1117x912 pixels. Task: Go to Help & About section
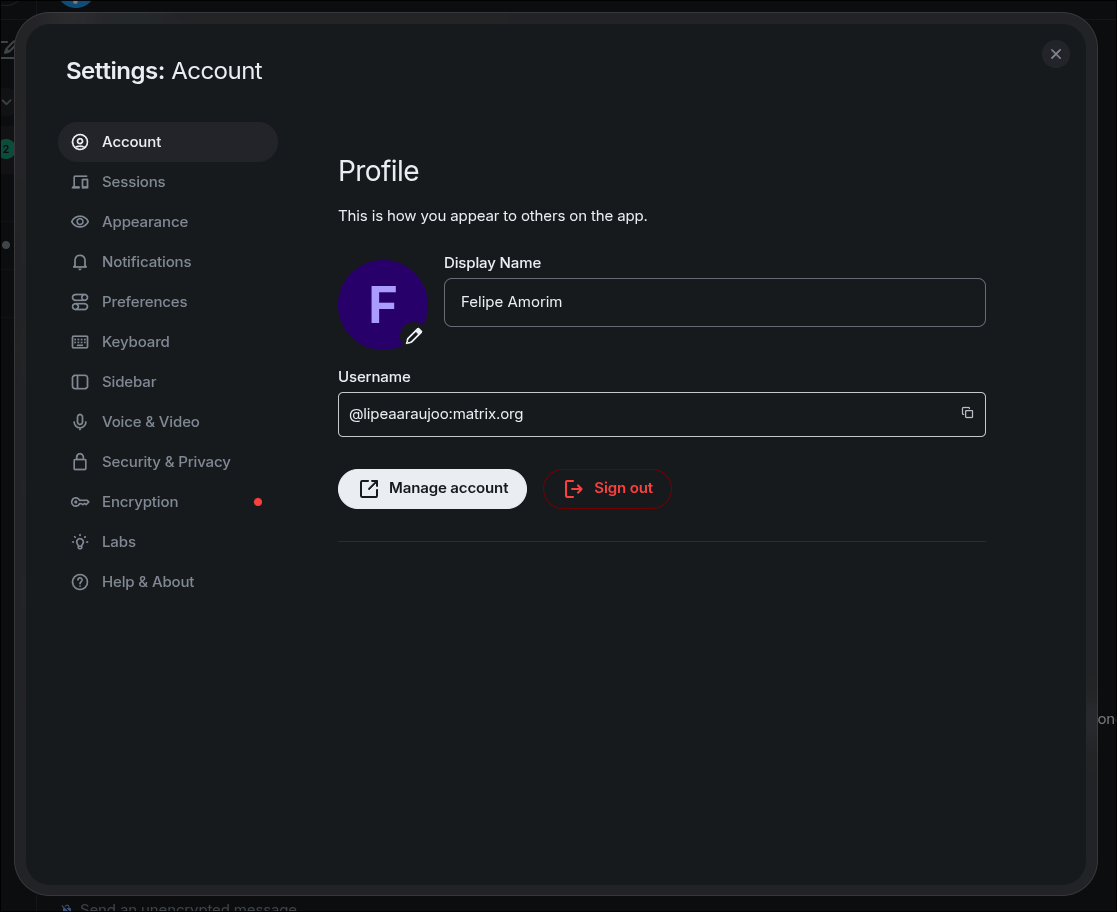pyautogui.click(x=148, y=582)
